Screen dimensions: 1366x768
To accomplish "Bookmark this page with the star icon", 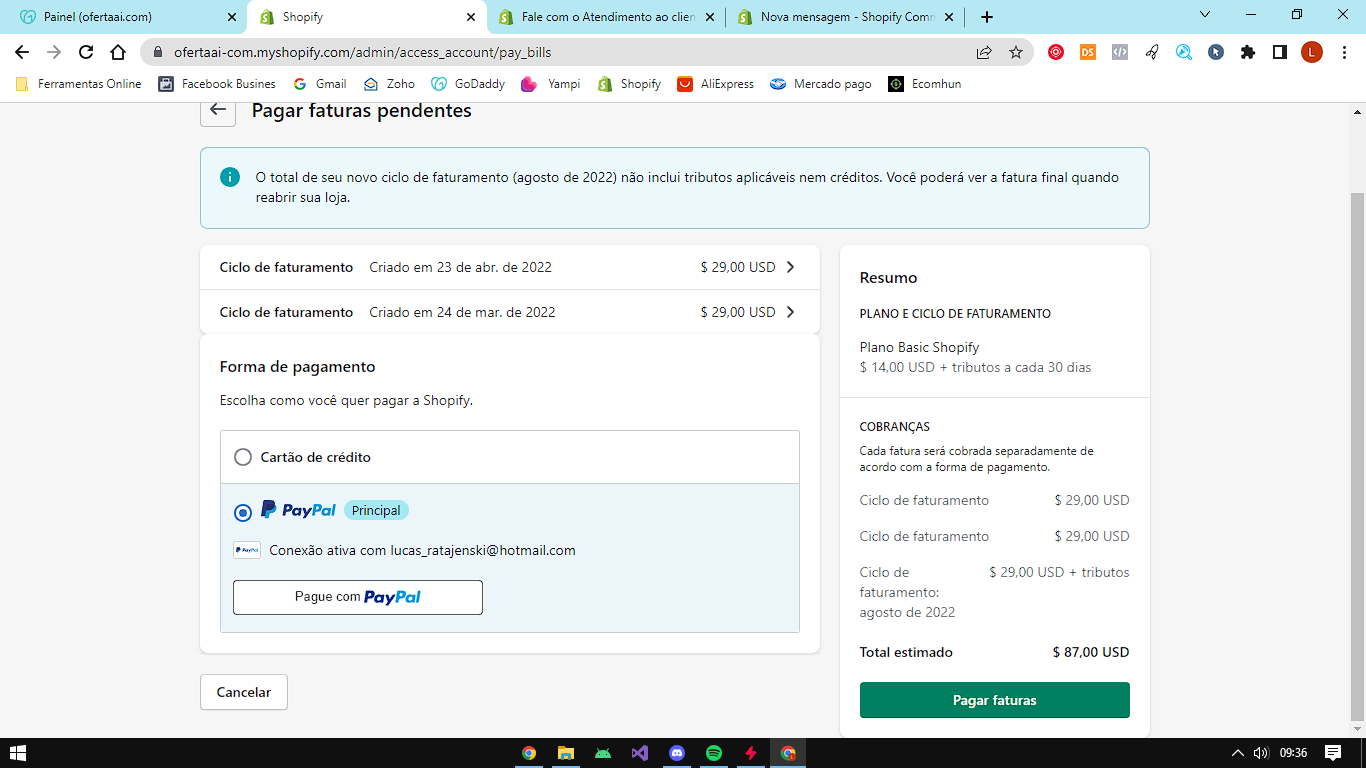I will point(1016,52).
